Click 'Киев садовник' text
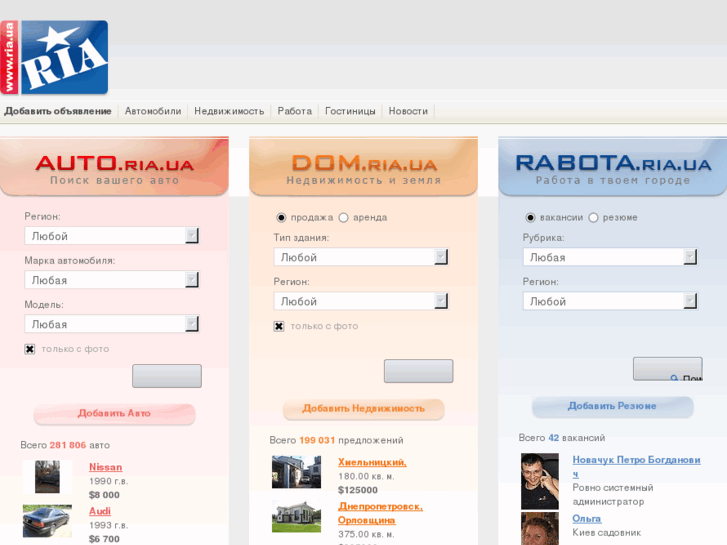The image size is (727, 545). tap(607, 532)
